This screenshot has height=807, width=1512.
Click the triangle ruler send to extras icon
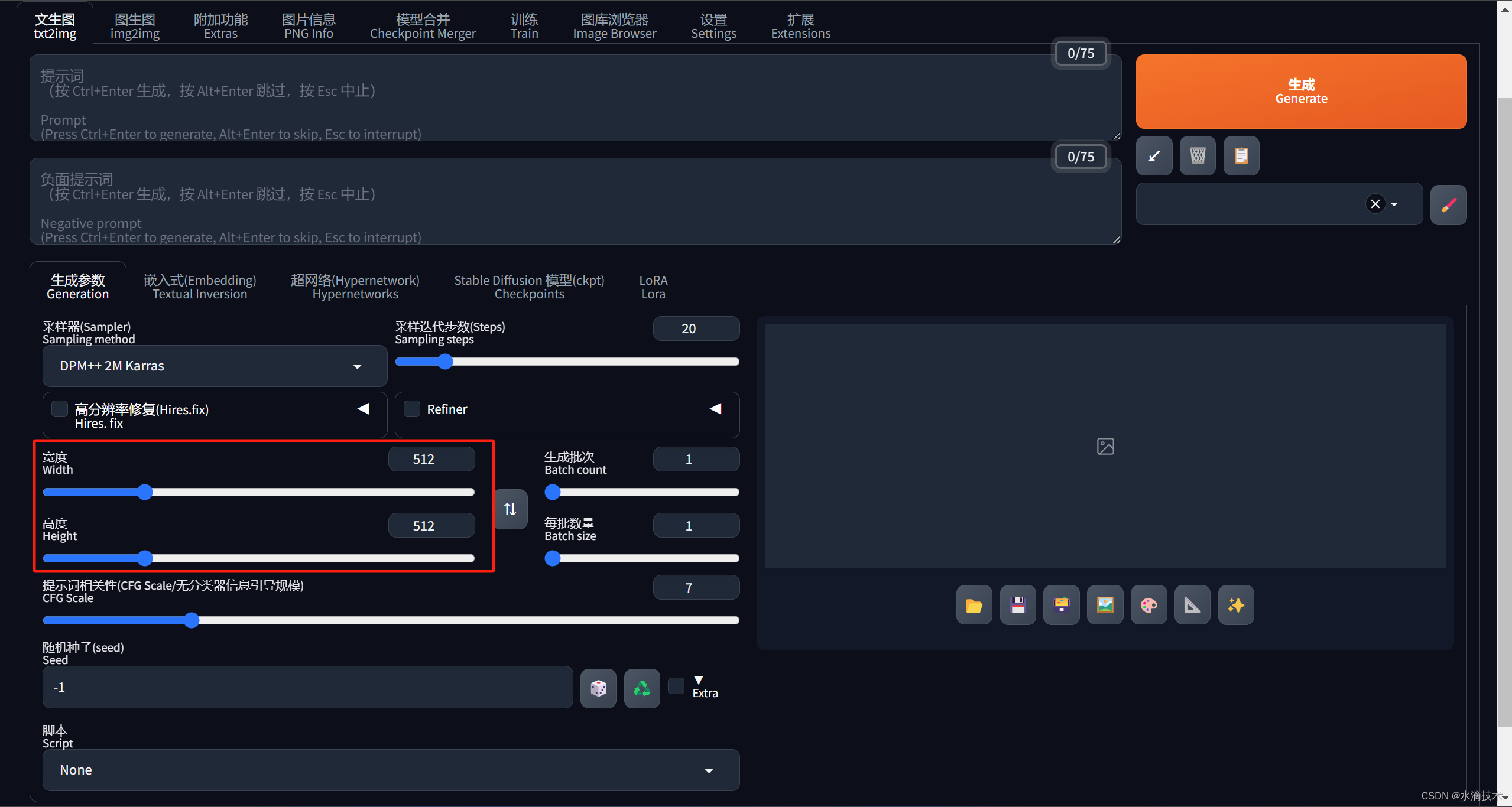click(x=1193, y=605)
